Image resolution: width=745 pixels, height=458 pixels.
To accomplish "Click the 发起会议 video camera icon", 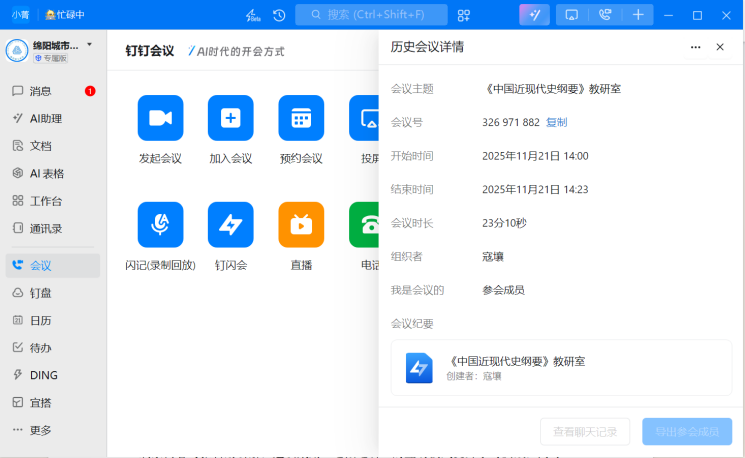I will click(160, 118).
